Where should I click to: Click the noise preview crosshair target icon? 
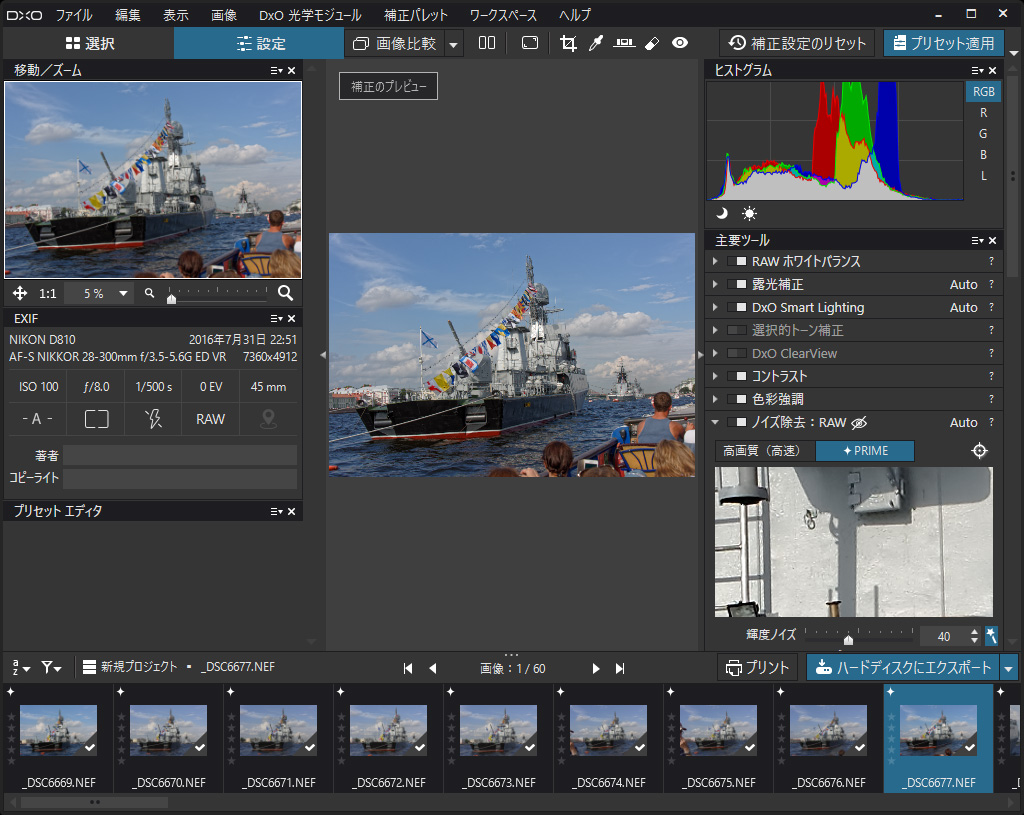point(980,451)
